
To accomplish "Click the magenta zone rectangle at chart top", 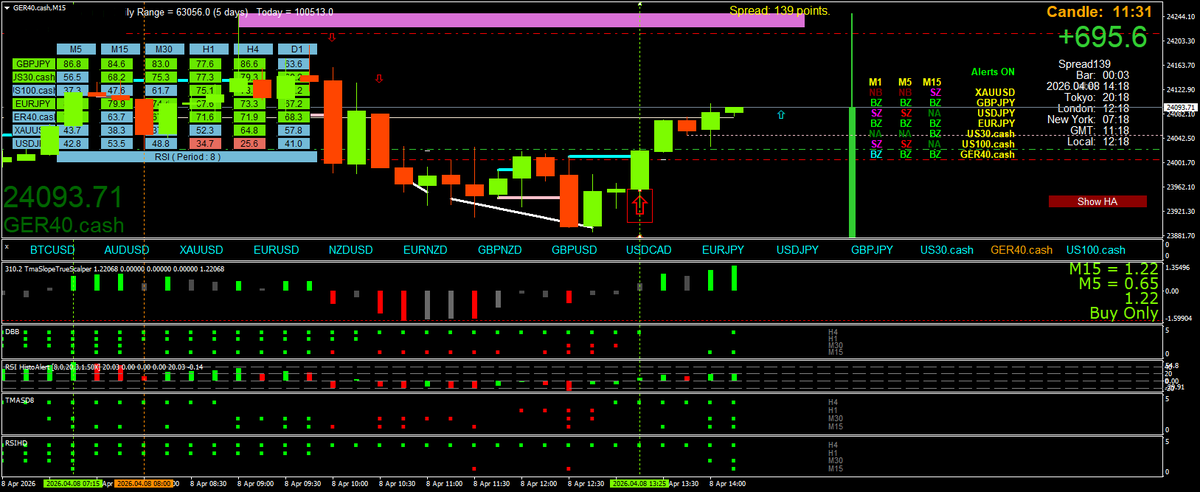I will pyautogui.click(x=522, y=21).
